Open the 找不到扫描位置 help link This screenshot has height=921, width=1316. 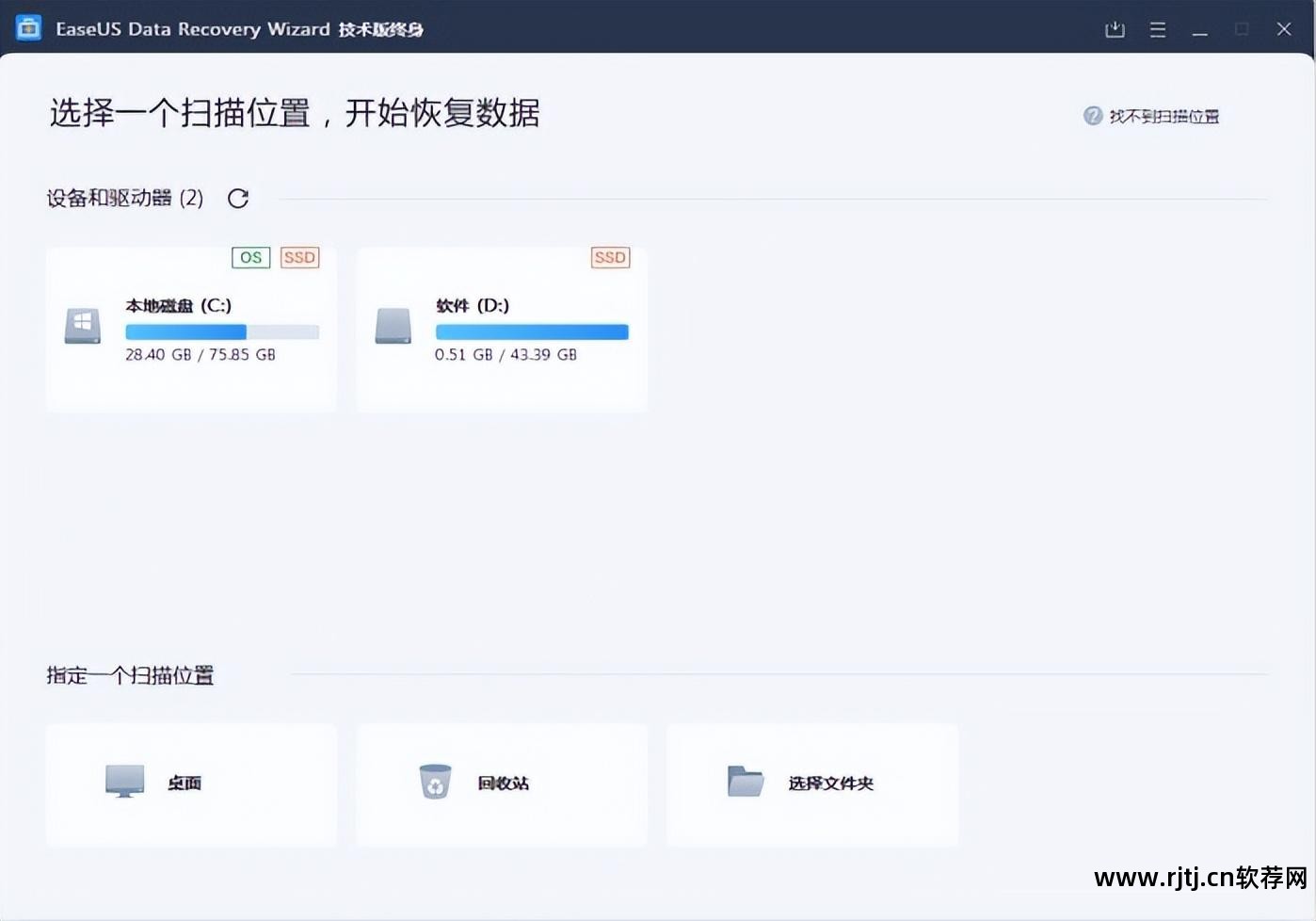[1164, 117]
